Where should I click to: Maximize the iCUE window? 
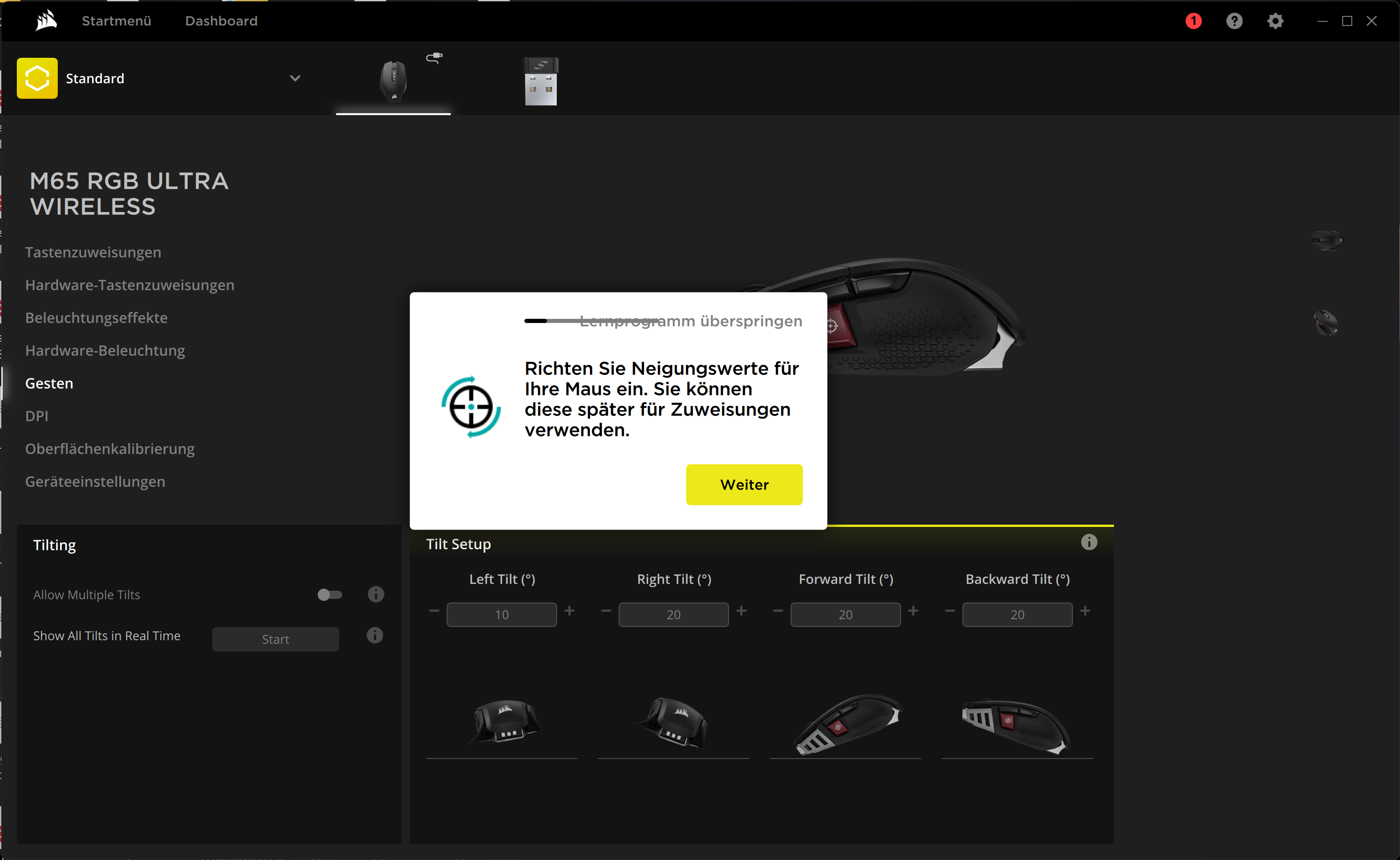coord(1347,21)
